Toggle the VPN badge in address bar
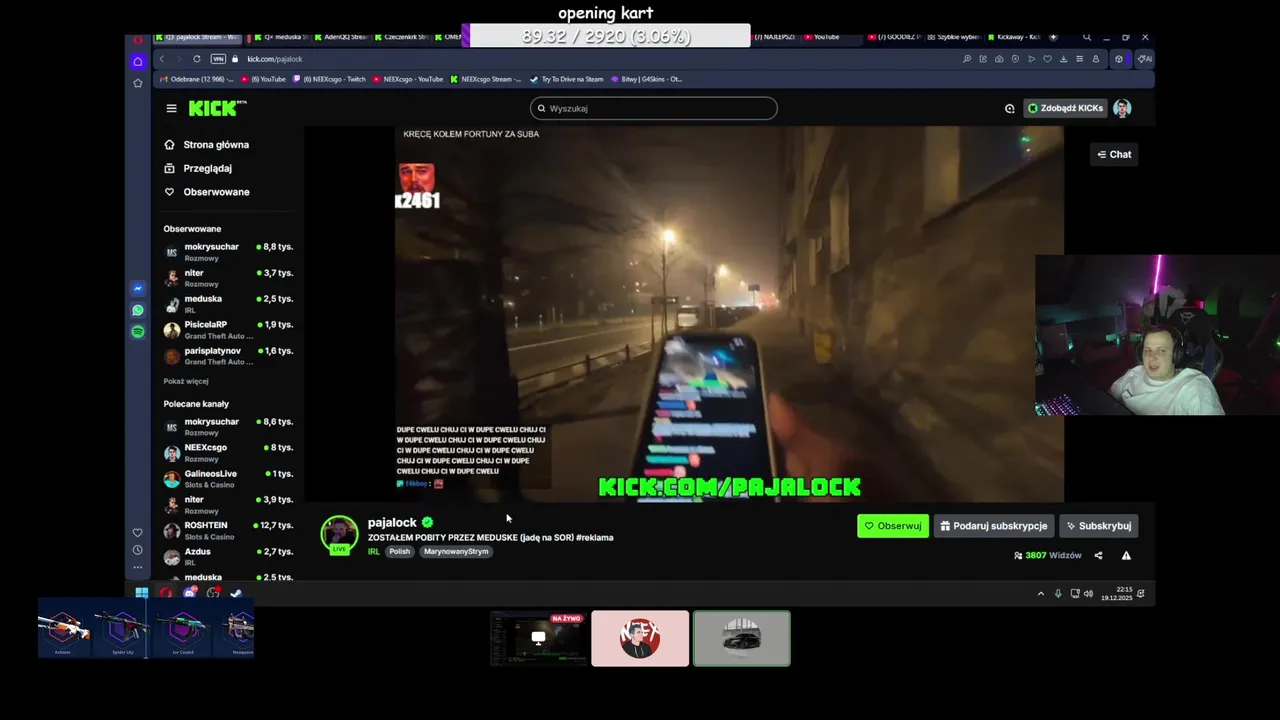The width and height of the screenshot is (1280, 720). [x=218, y=59]
